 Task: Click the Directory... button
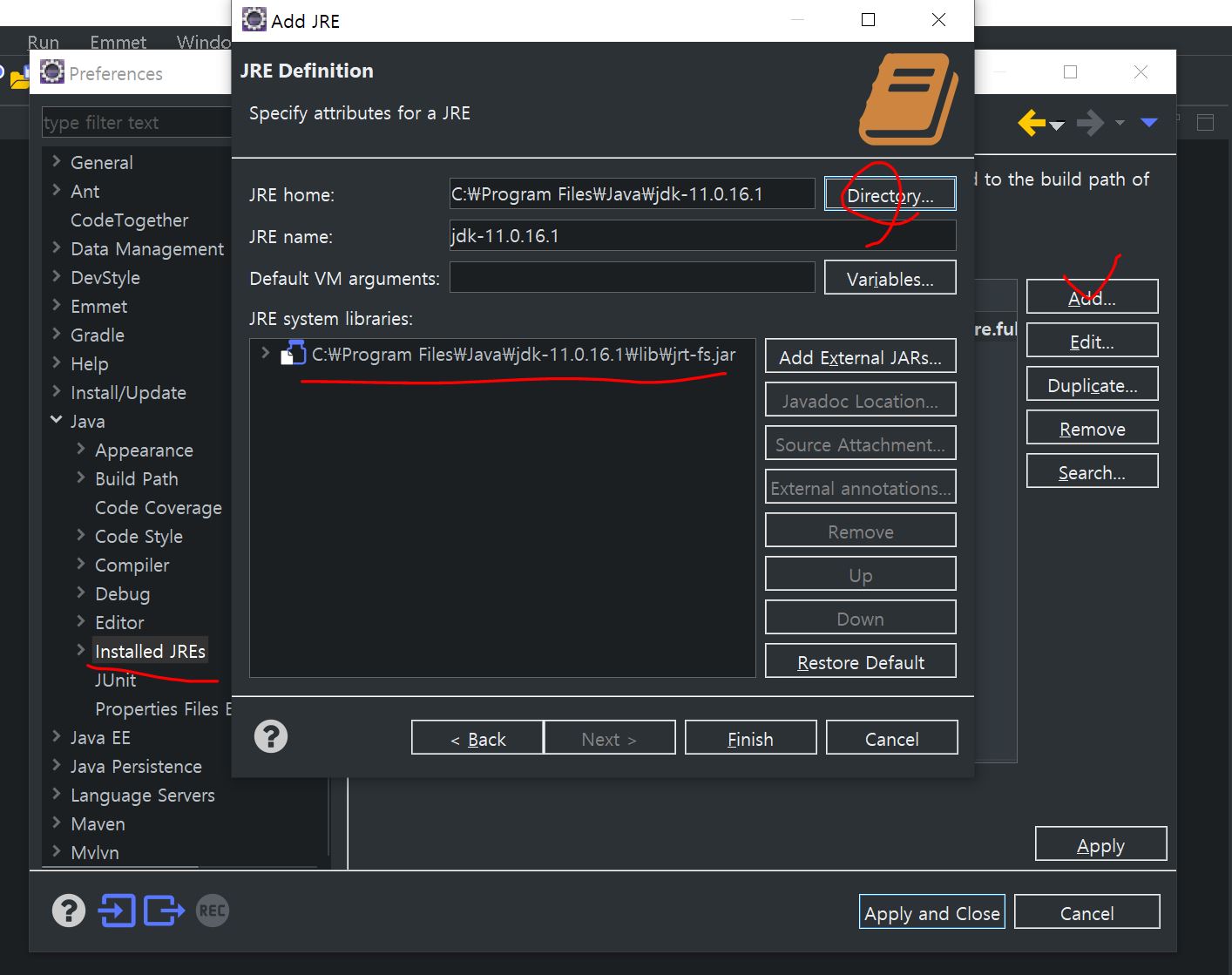(x=890, y=194)
